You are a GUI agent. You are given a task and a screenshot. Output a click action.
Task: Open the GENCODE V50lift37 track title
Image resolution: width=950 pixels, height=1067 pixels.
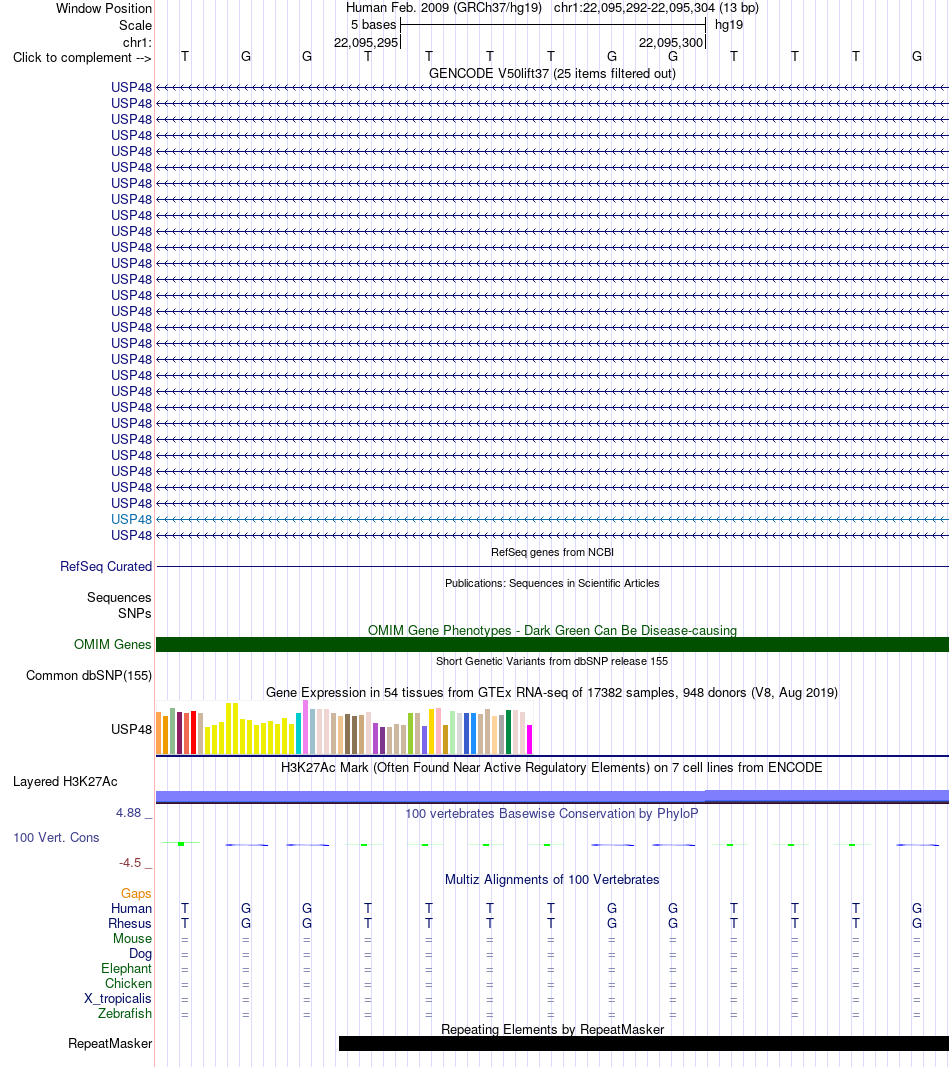tap(552, 73)
